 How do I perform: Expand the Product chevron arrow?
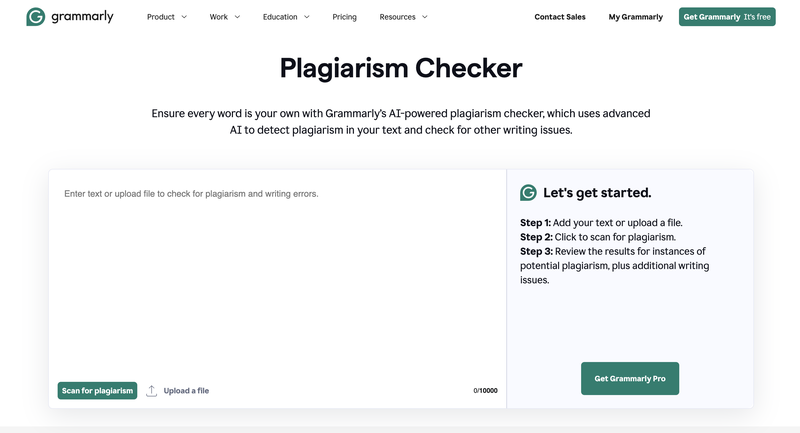point(184,17)
